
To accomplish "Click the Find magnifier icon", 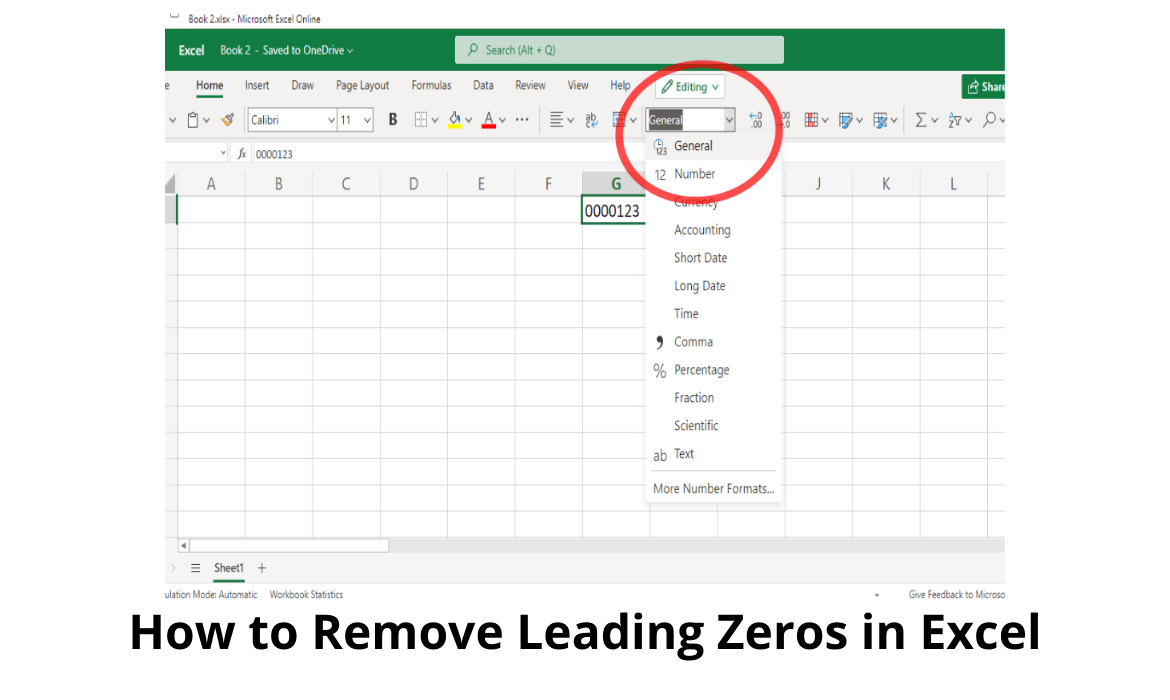I will pyautogui.click(x=990, y=119).
